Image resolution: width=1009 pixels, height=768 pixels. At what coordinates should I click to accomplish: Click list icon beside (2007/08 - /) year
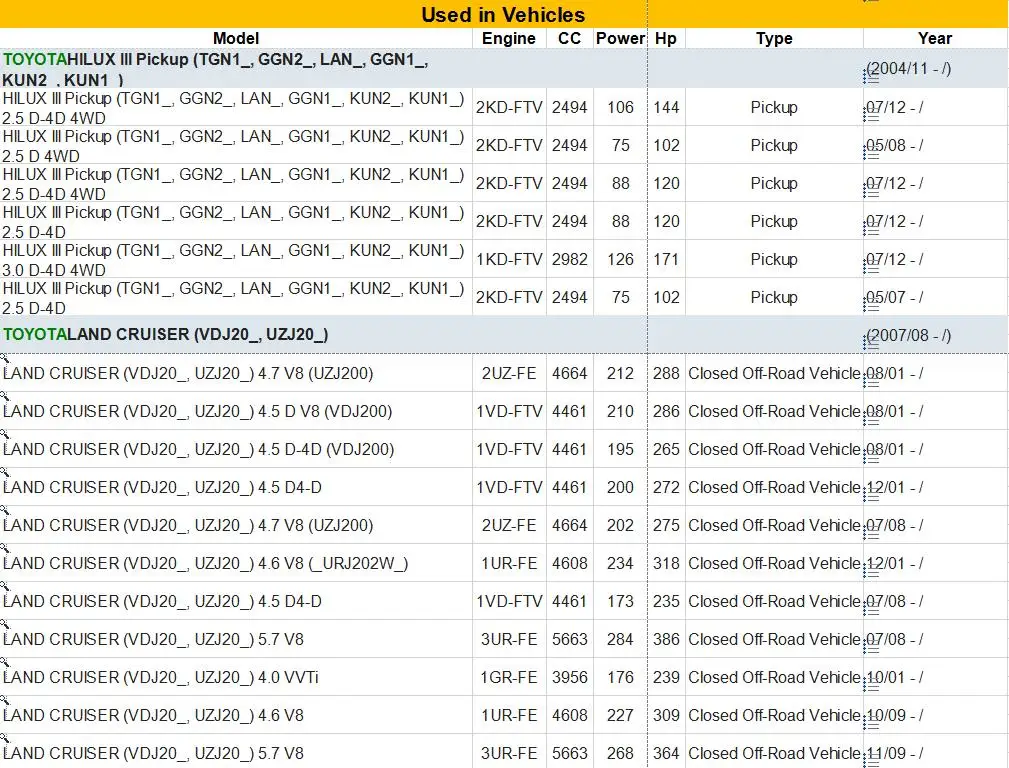[871, 344]
